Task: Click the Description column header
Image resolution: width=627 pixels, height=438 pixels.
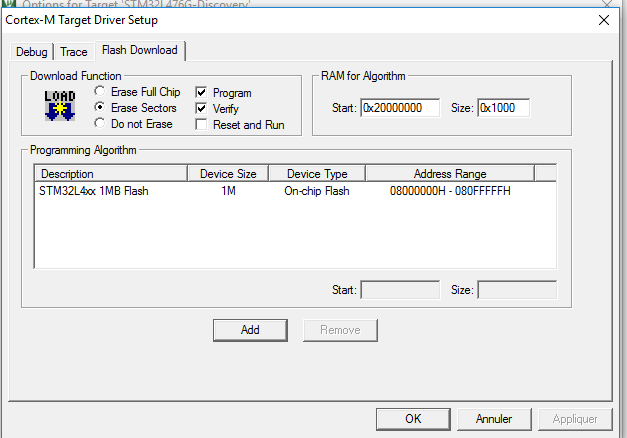Action: [x=112, y=174]
